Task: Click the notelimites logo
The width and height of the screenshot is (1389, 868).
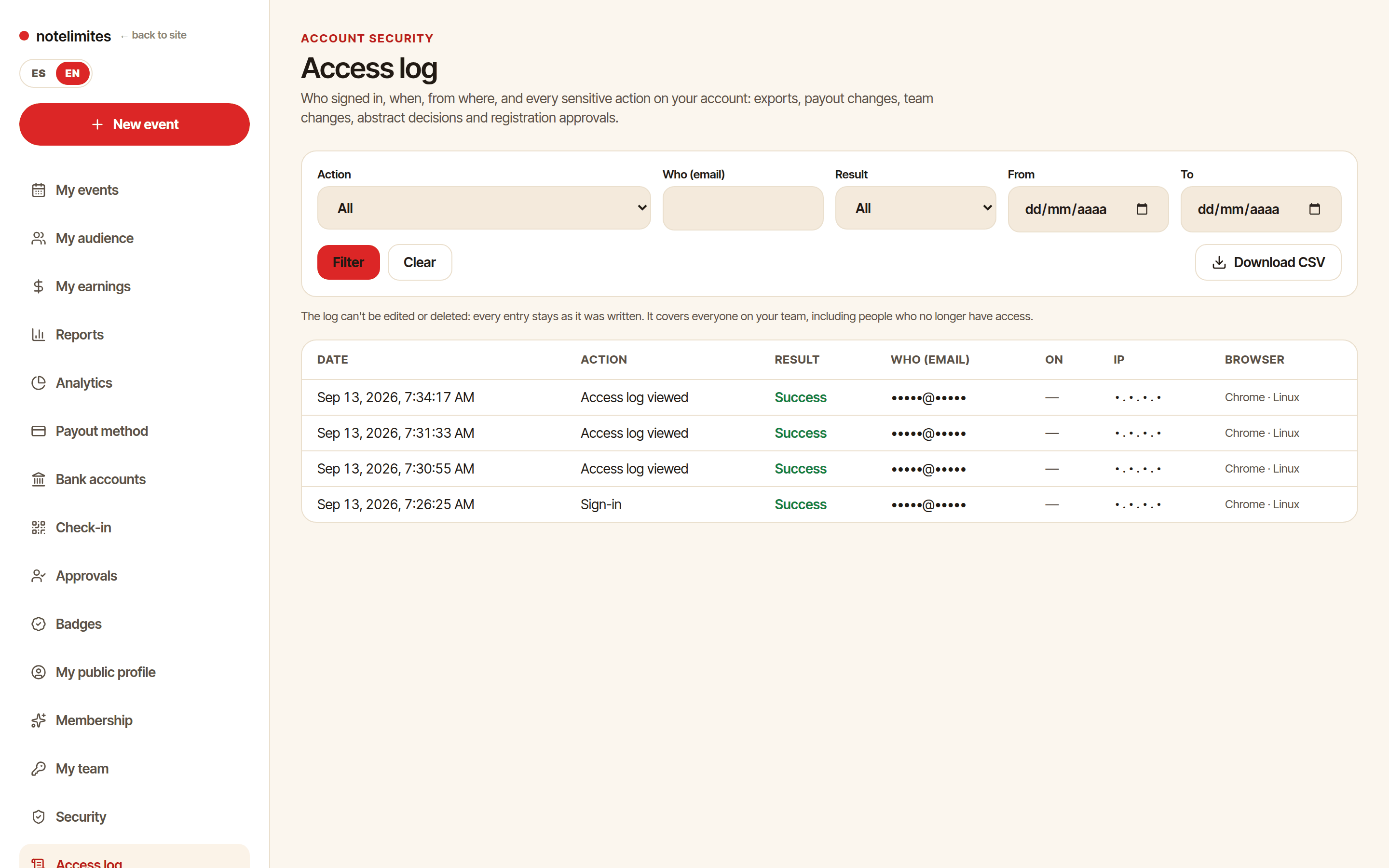Action: 66,36
